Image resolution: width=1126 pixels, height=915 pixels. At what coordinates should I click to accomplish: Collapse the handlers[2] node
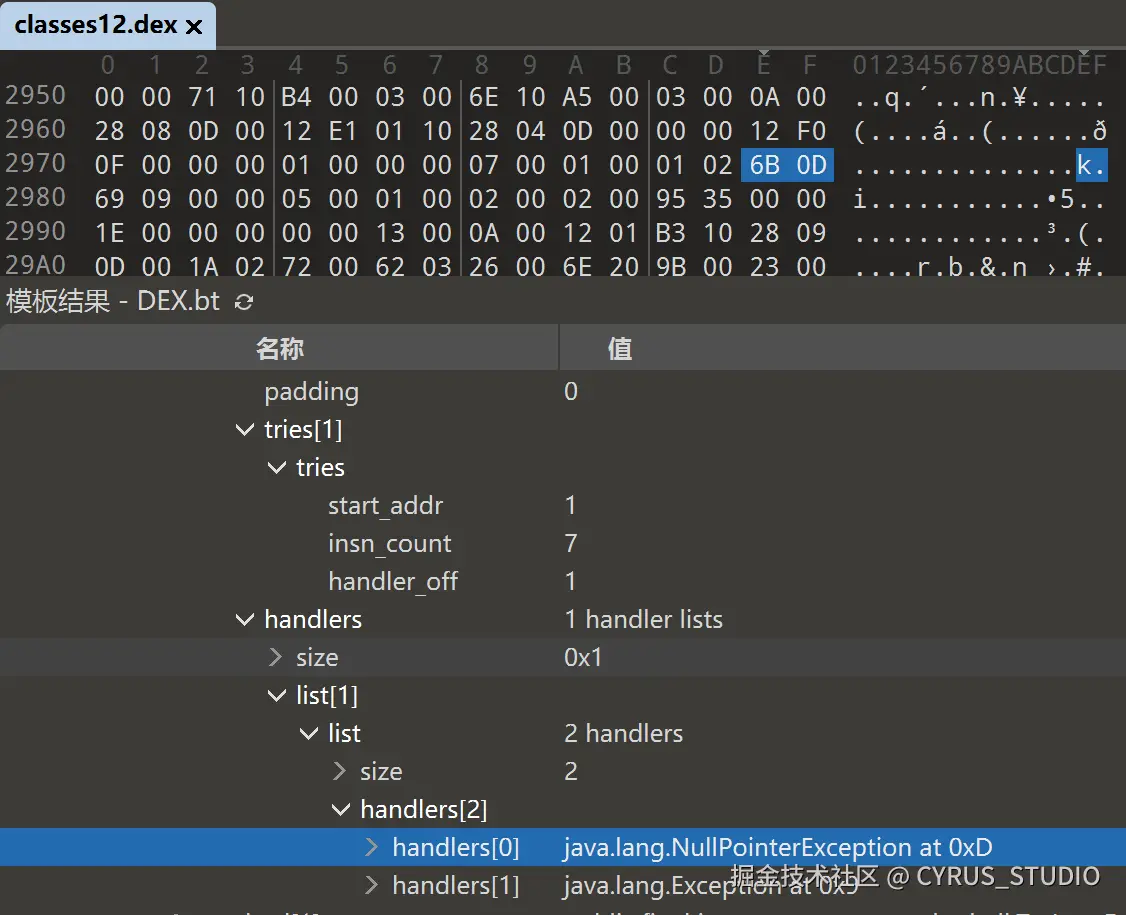340,809
